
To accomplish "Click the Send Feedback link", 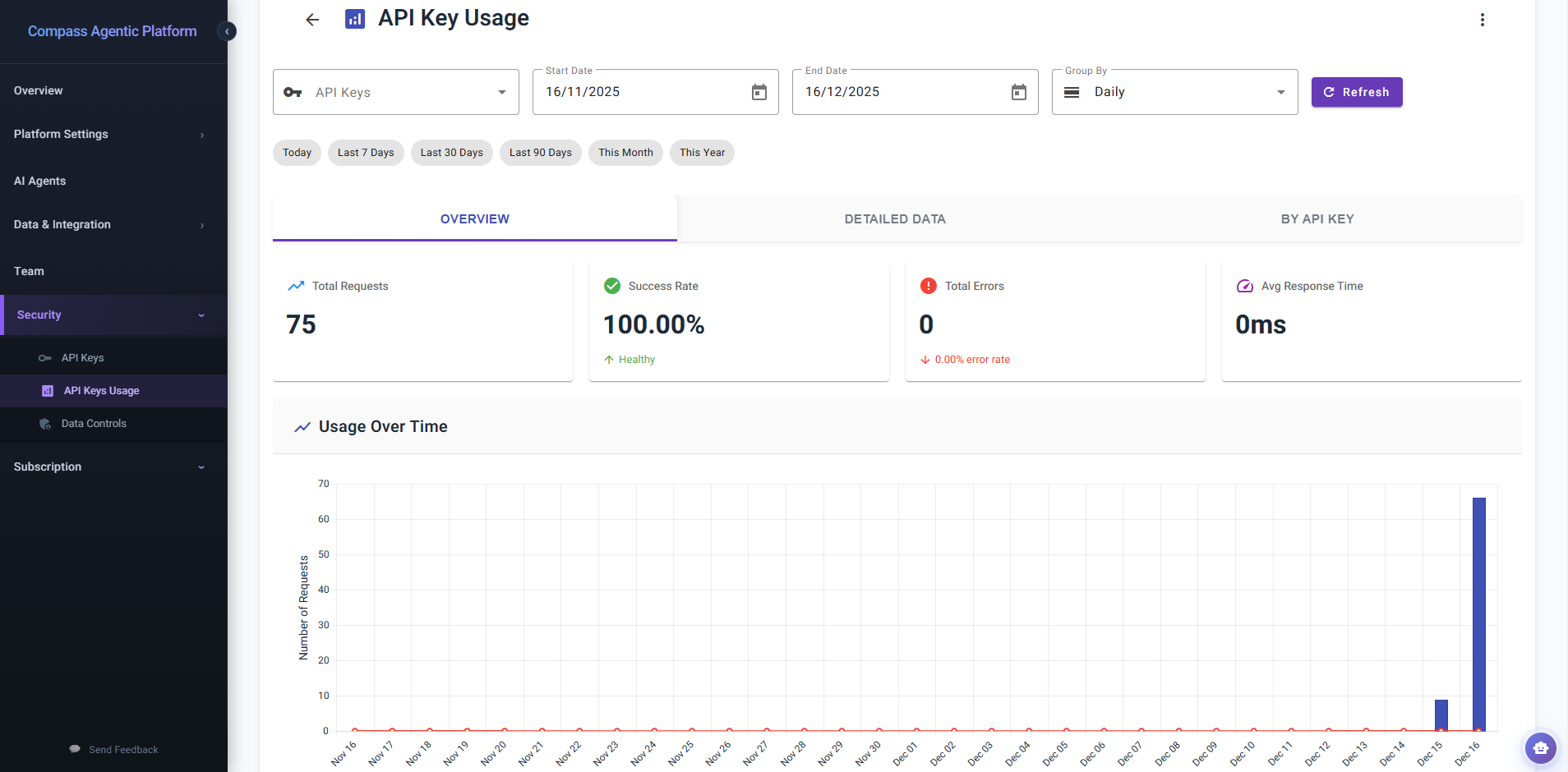I will [x=113, y=749].
